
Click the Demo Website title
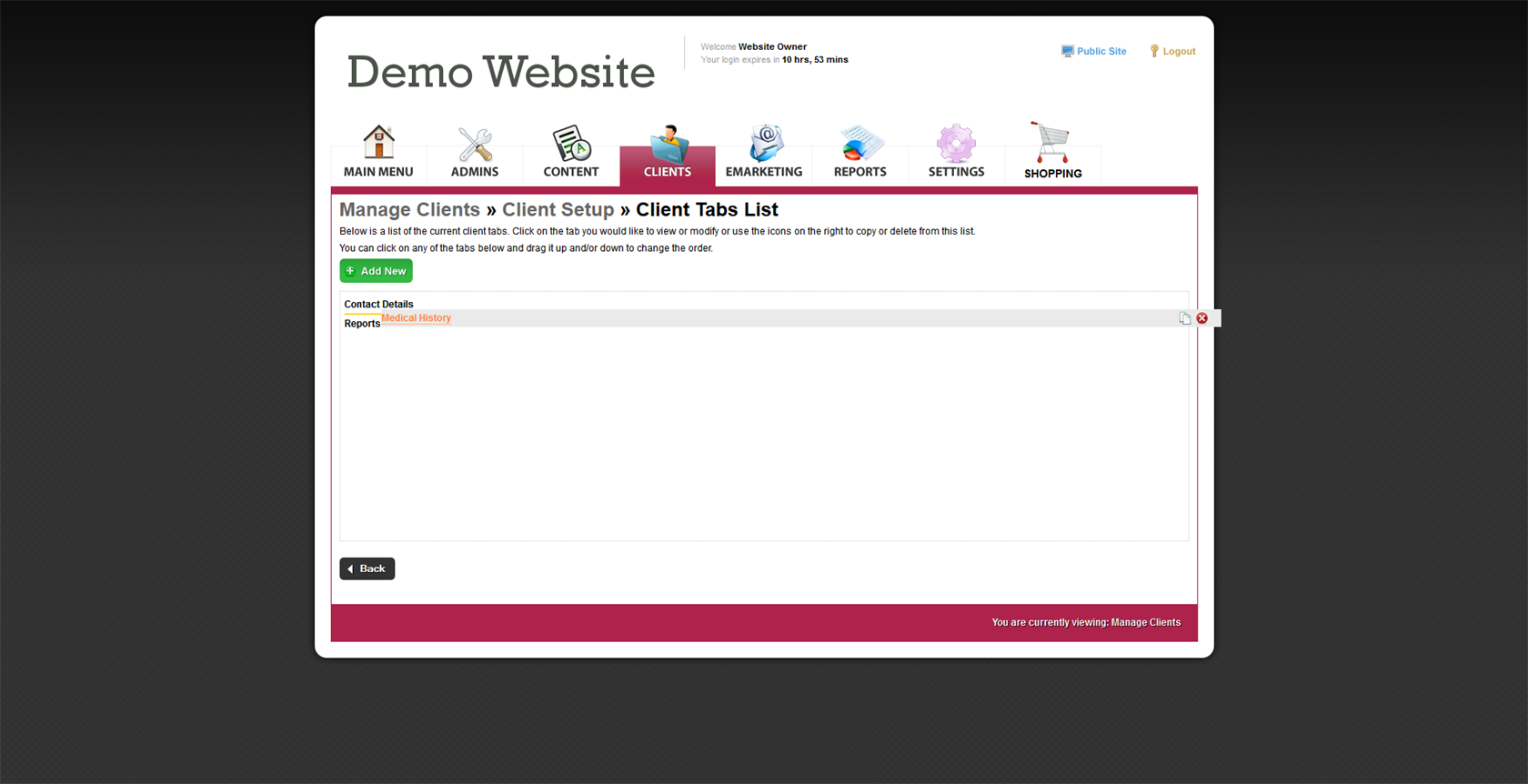point(500,72)
